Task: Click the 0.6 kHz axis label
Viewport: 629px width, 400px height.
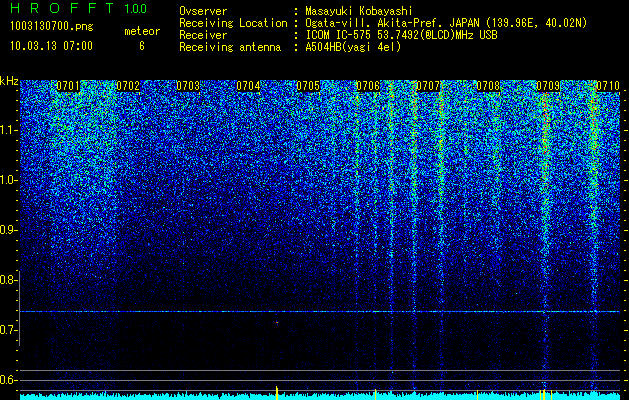Action: (x=9, y=380)
